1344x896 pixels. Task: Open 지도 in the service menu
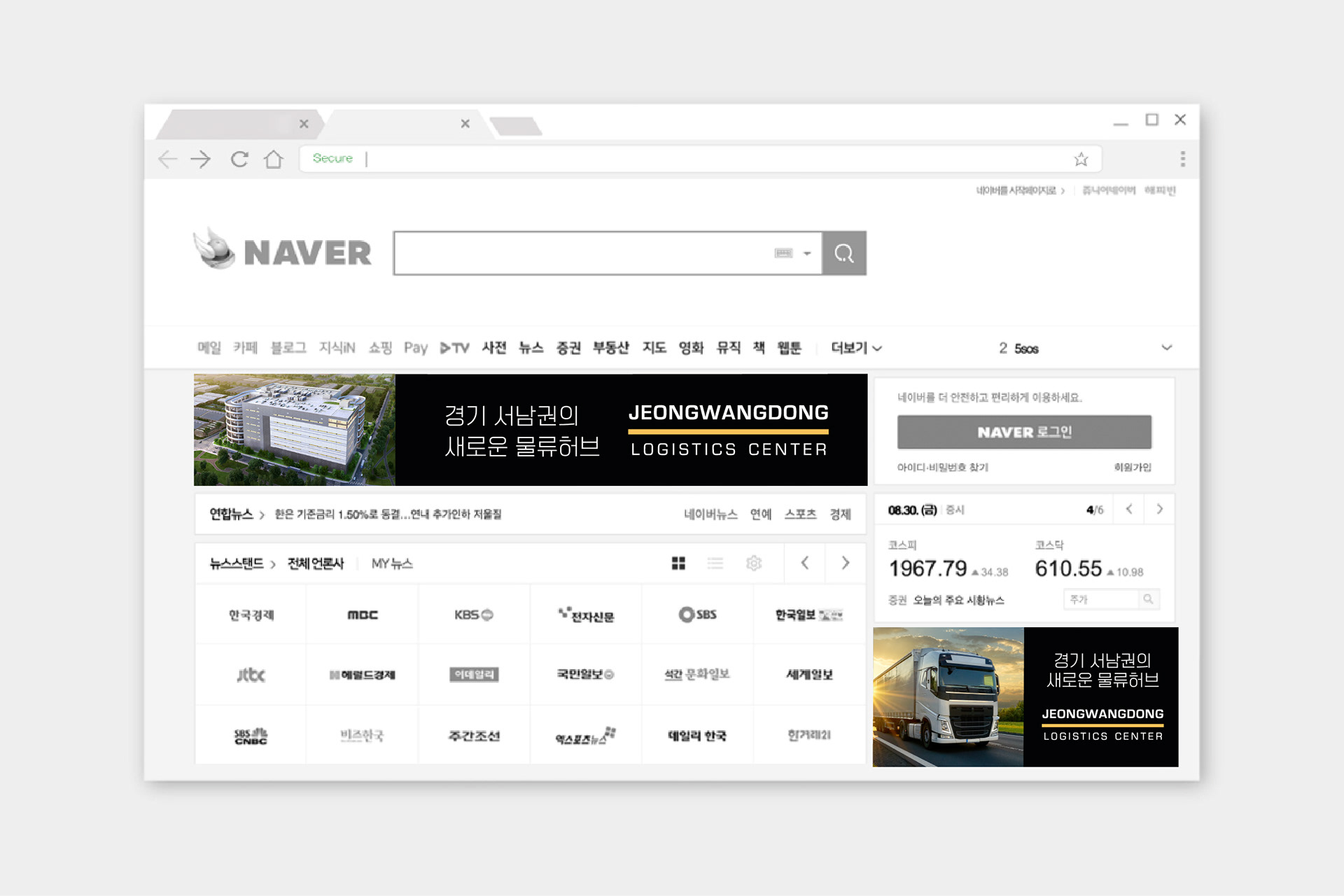point(654,348)
